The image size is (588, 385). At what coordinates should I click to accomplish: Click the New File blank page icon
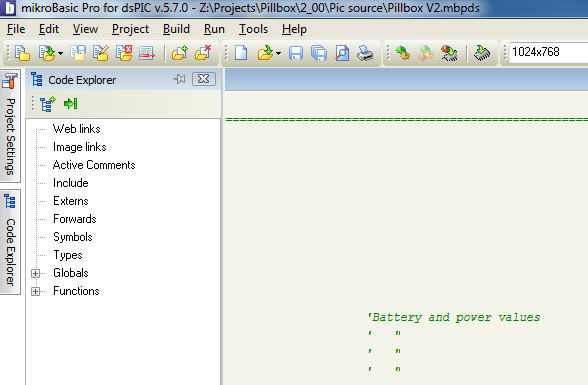241,53
